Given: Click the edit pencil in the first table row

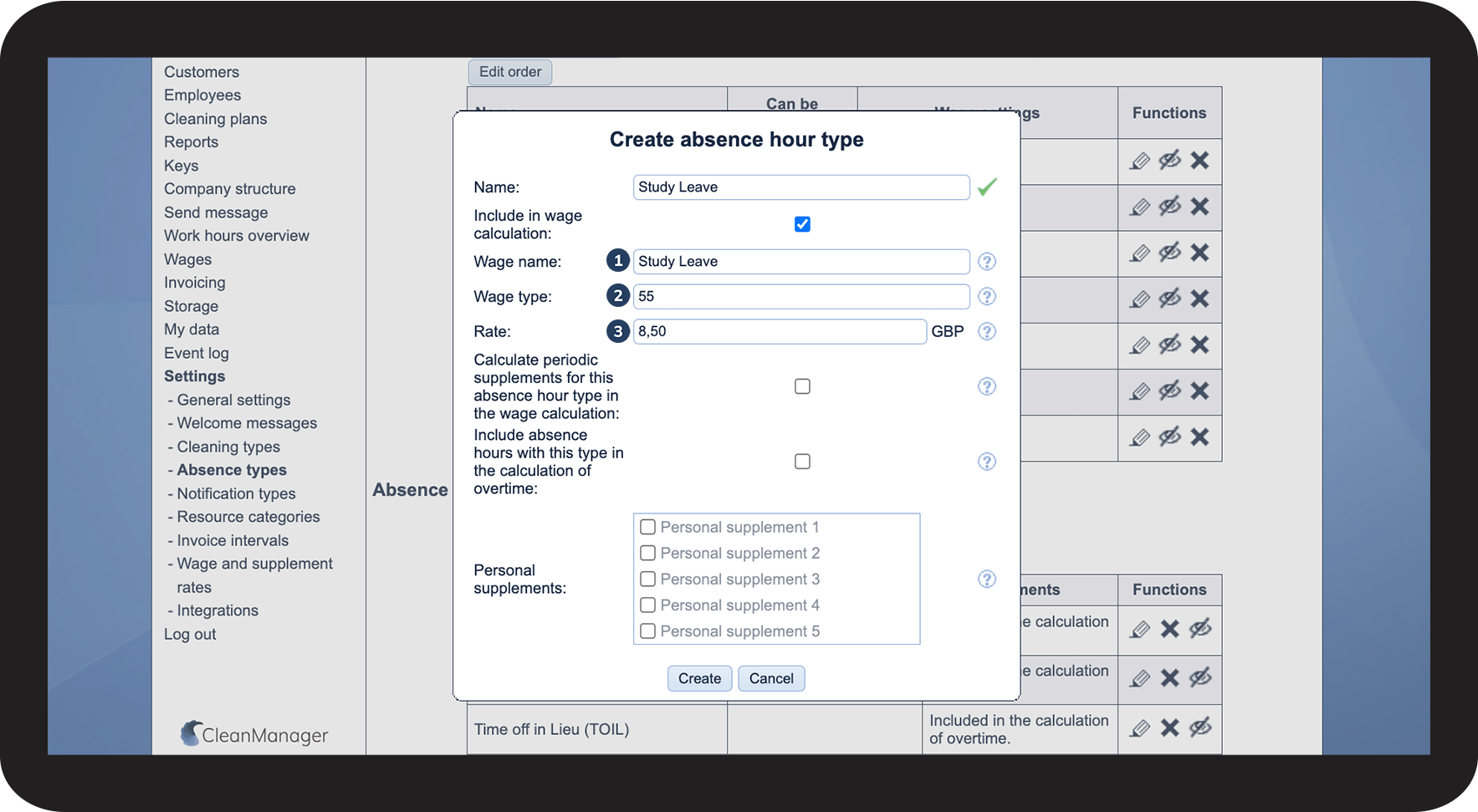Looking at the screenshot, I should coord(1139,161).
